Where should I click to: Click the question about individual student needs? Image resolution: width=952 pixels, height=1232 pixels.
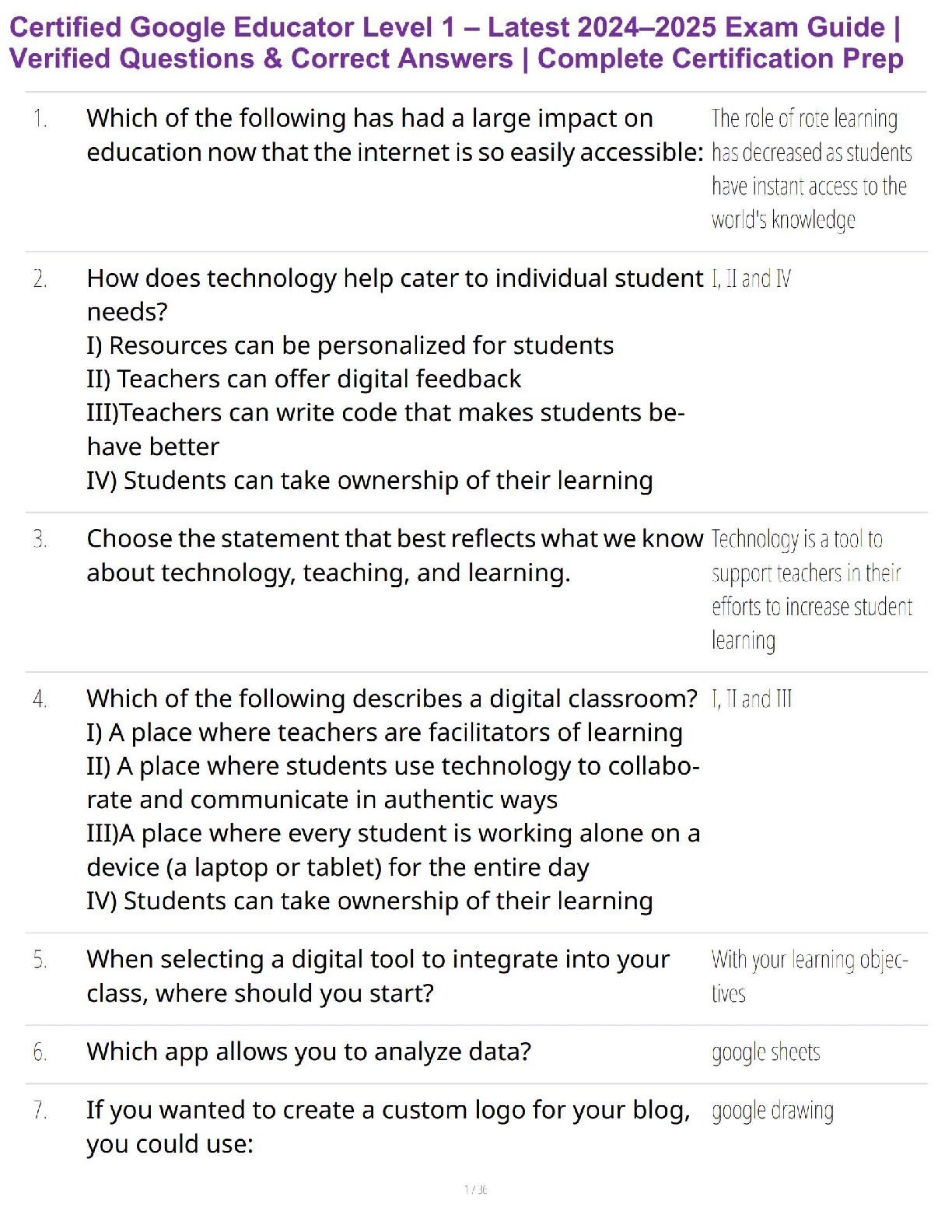tap(394, 294)
